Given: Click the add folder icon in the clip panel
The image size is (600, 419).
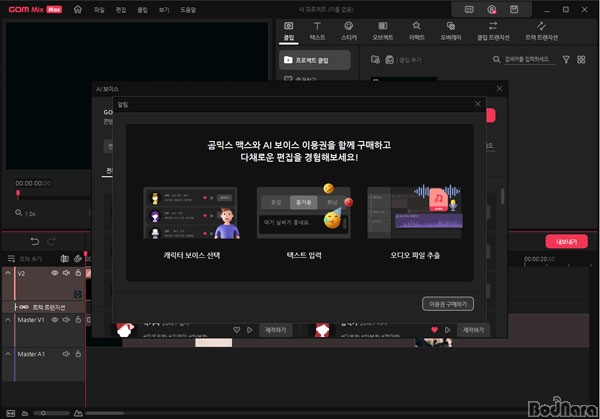Looking at the screenshot, I should click(375, 59).
